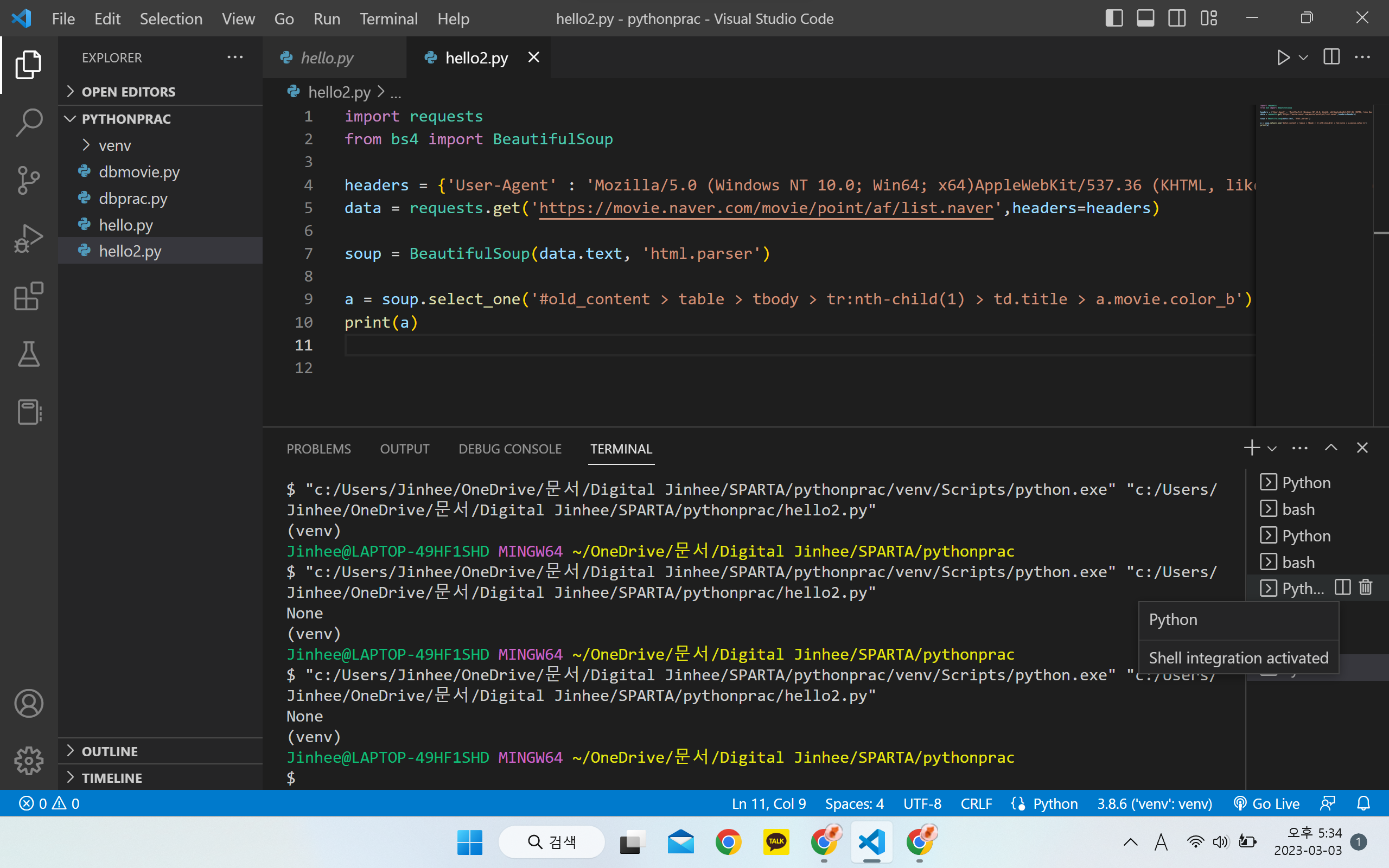Split the selected Python terminal
The image size is (1389, 868).
tap(1342, 588)
